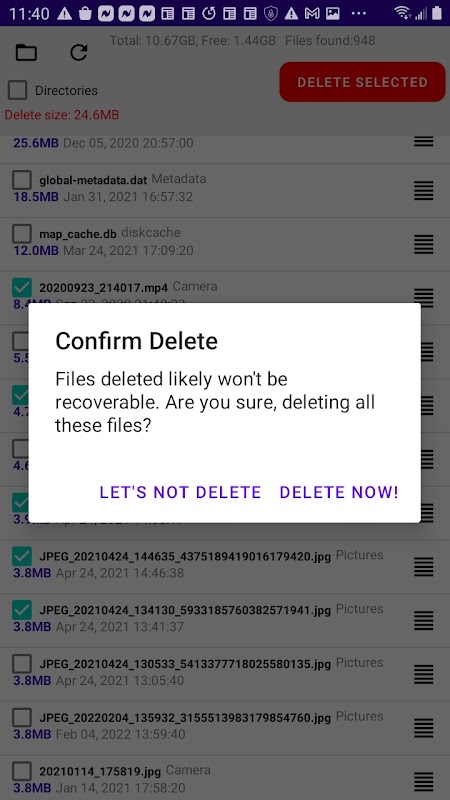Open details lines icon for map_cache.db
The image size is (450, 800).
423,244
